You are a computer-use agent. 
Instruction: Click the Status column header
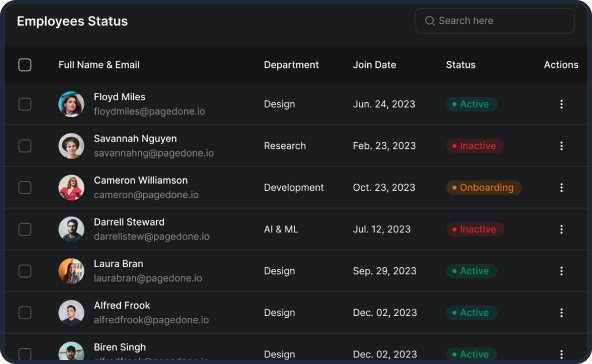(461, 65)
